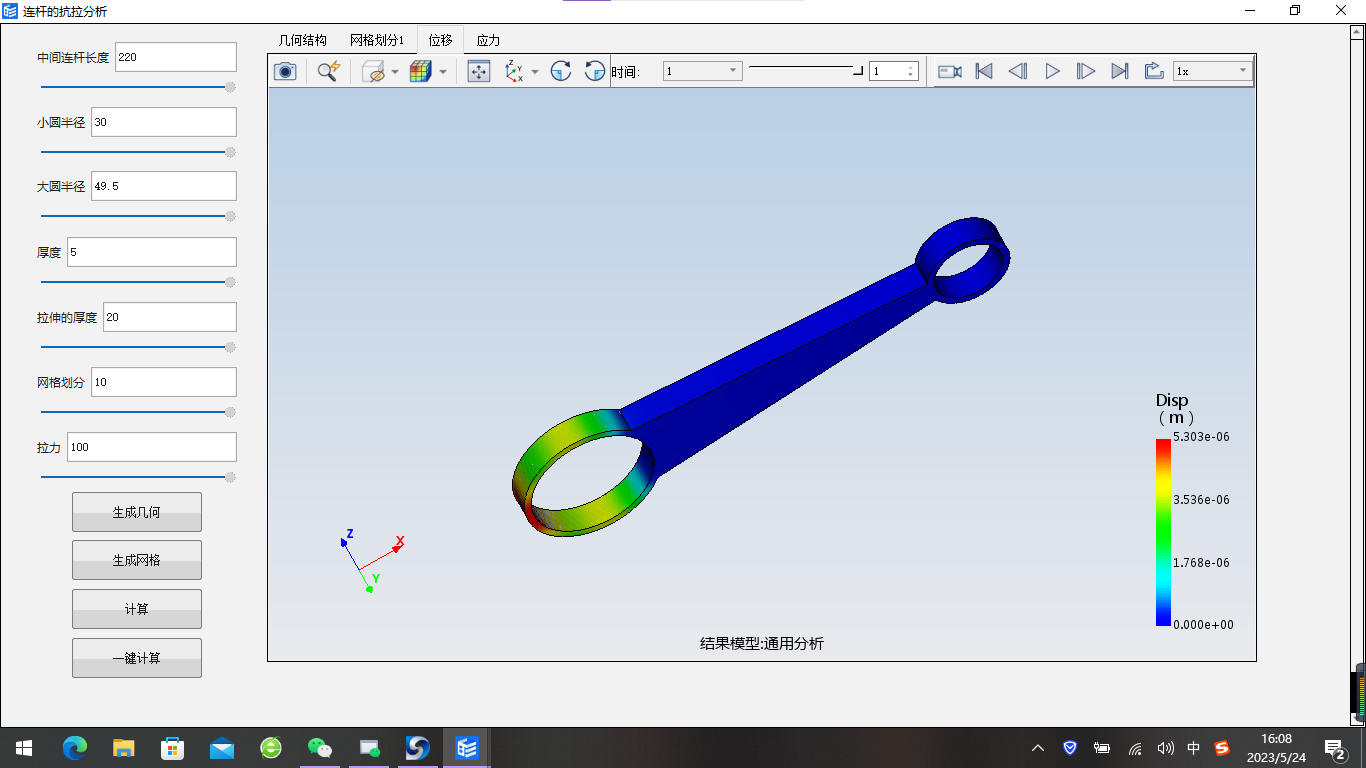Viewport: 1366px width, 768px height.
Task: Switch to the 网格划分1 tab
Action: [x=377, y=40]
